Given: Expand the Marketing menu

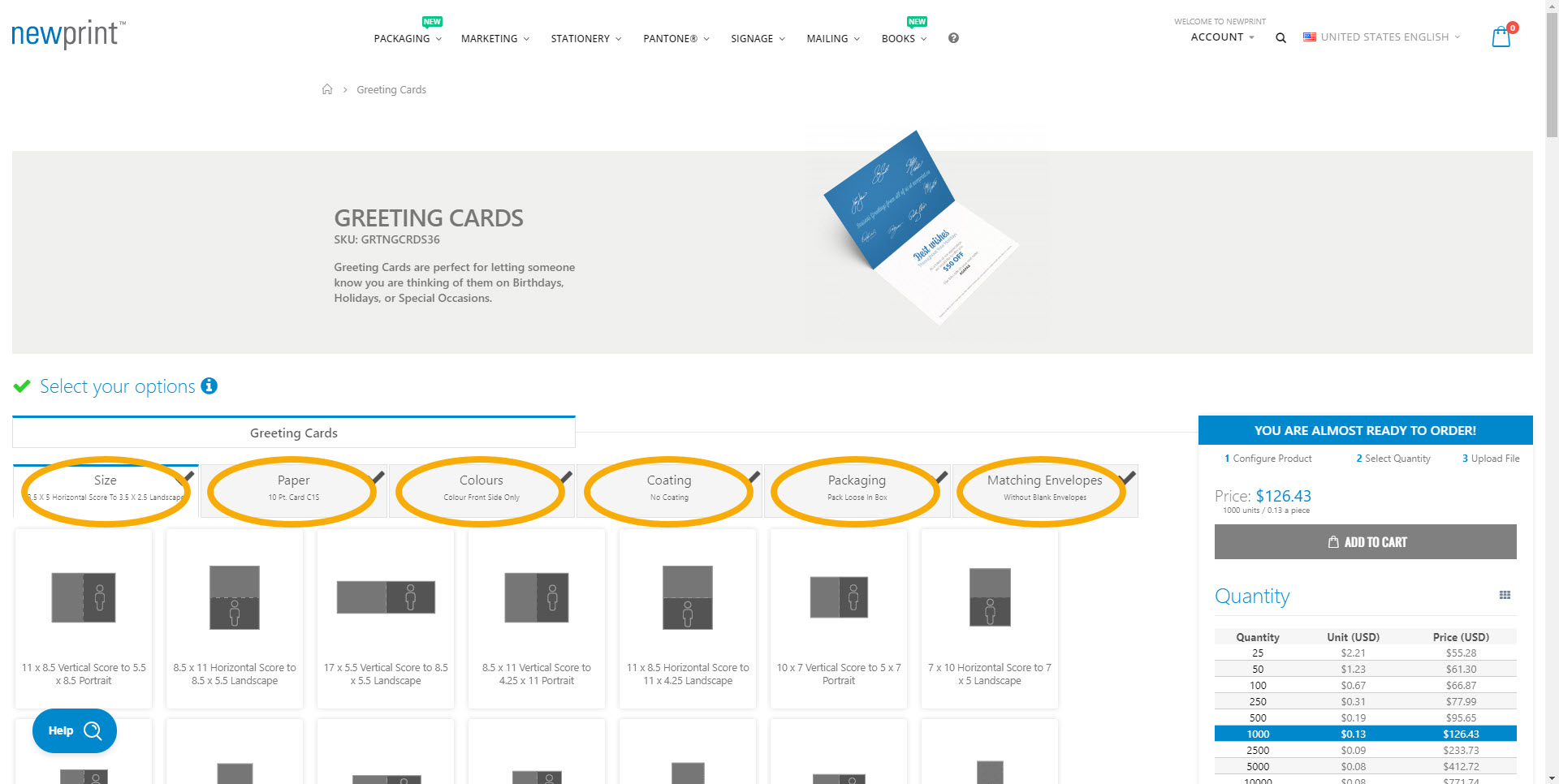Looking at the screenshot, I should click(495, 38).
